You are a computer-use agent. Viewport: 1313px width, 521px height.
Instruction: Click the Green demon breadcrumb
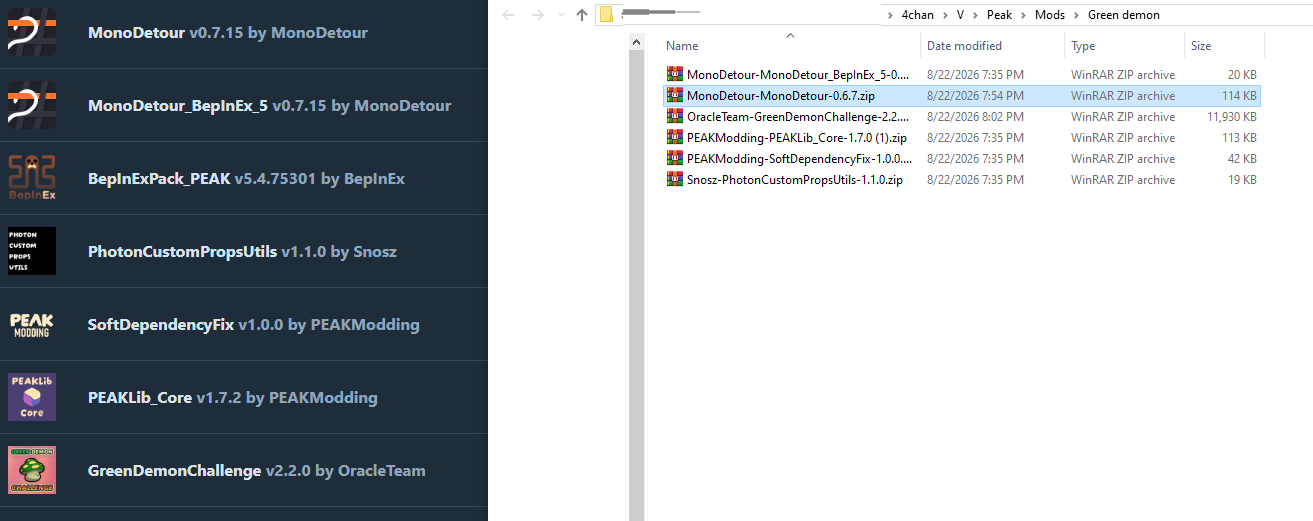click(1122, 15)
